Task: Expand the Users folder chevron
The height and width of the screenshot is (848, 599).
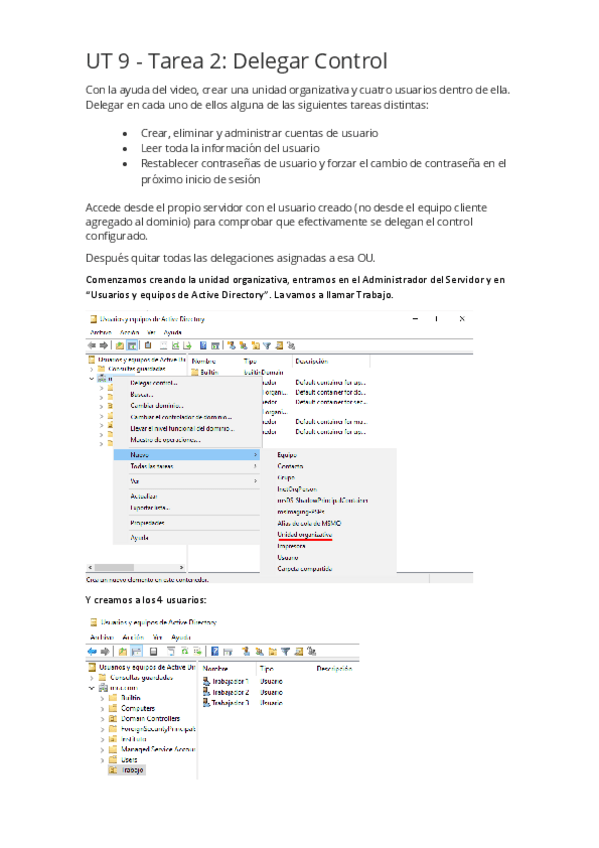Action: pos(102,760)
